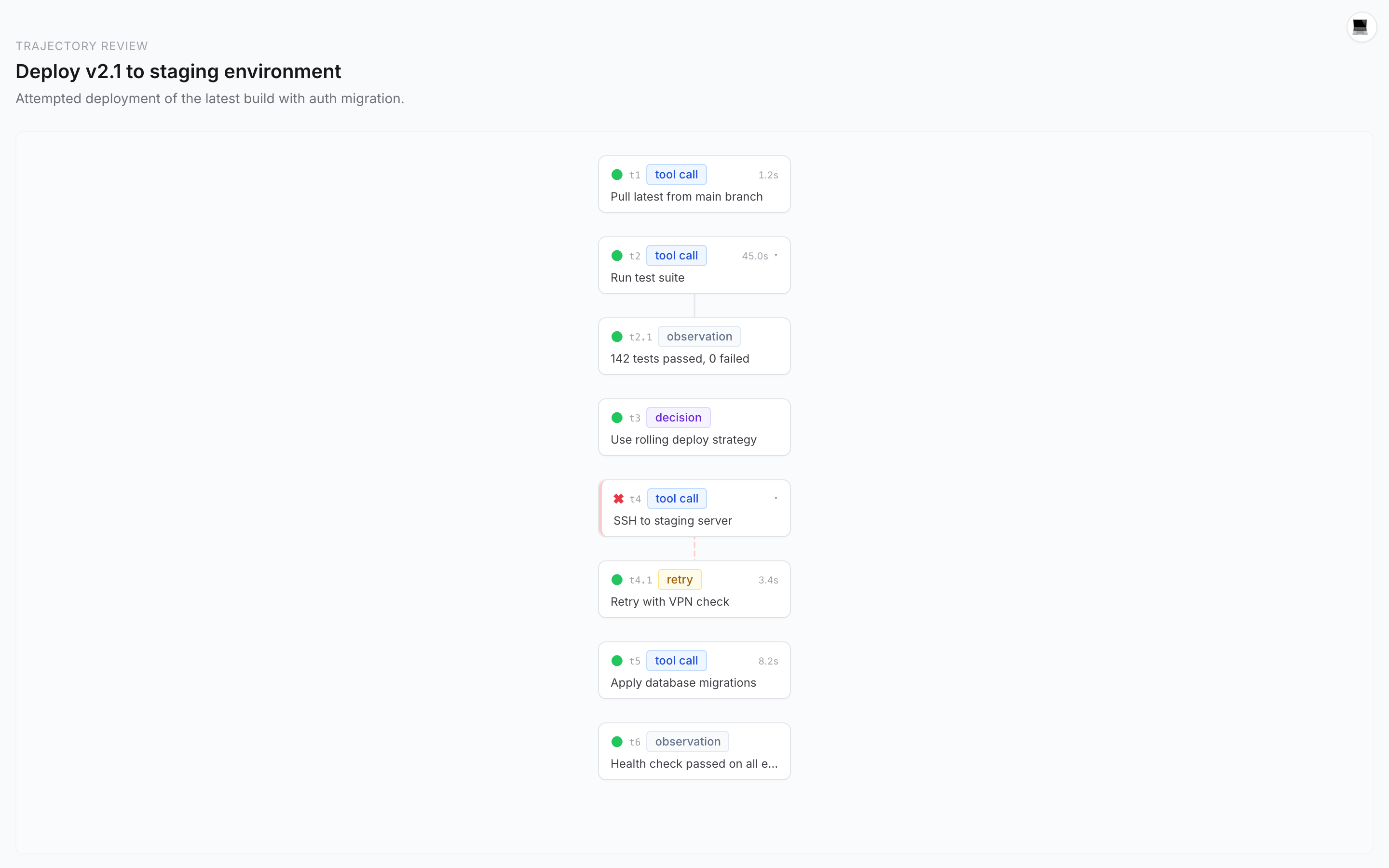Click the yellow 'retry' tag on t4.1
1389x868 pixels.
click(679, 579)
